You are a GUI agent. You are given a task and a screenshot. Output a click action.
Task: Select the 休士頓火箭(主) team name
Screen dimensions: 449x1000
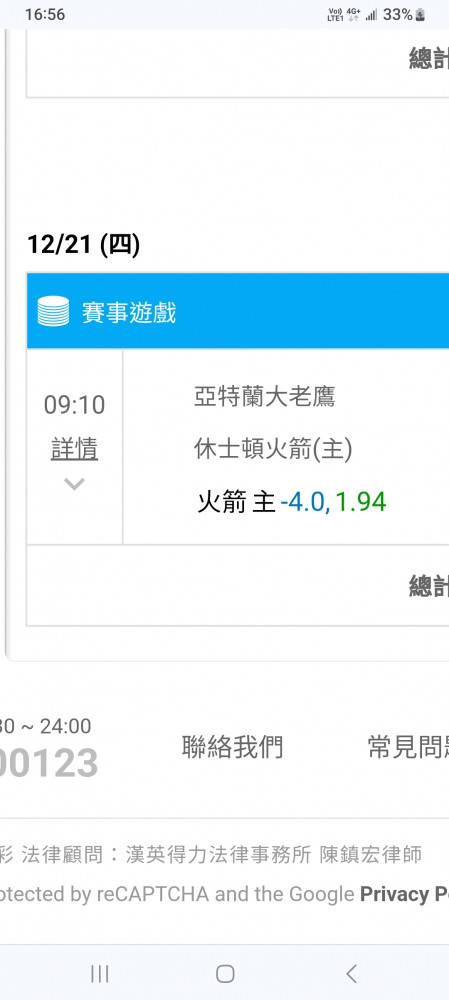[274, 450]
